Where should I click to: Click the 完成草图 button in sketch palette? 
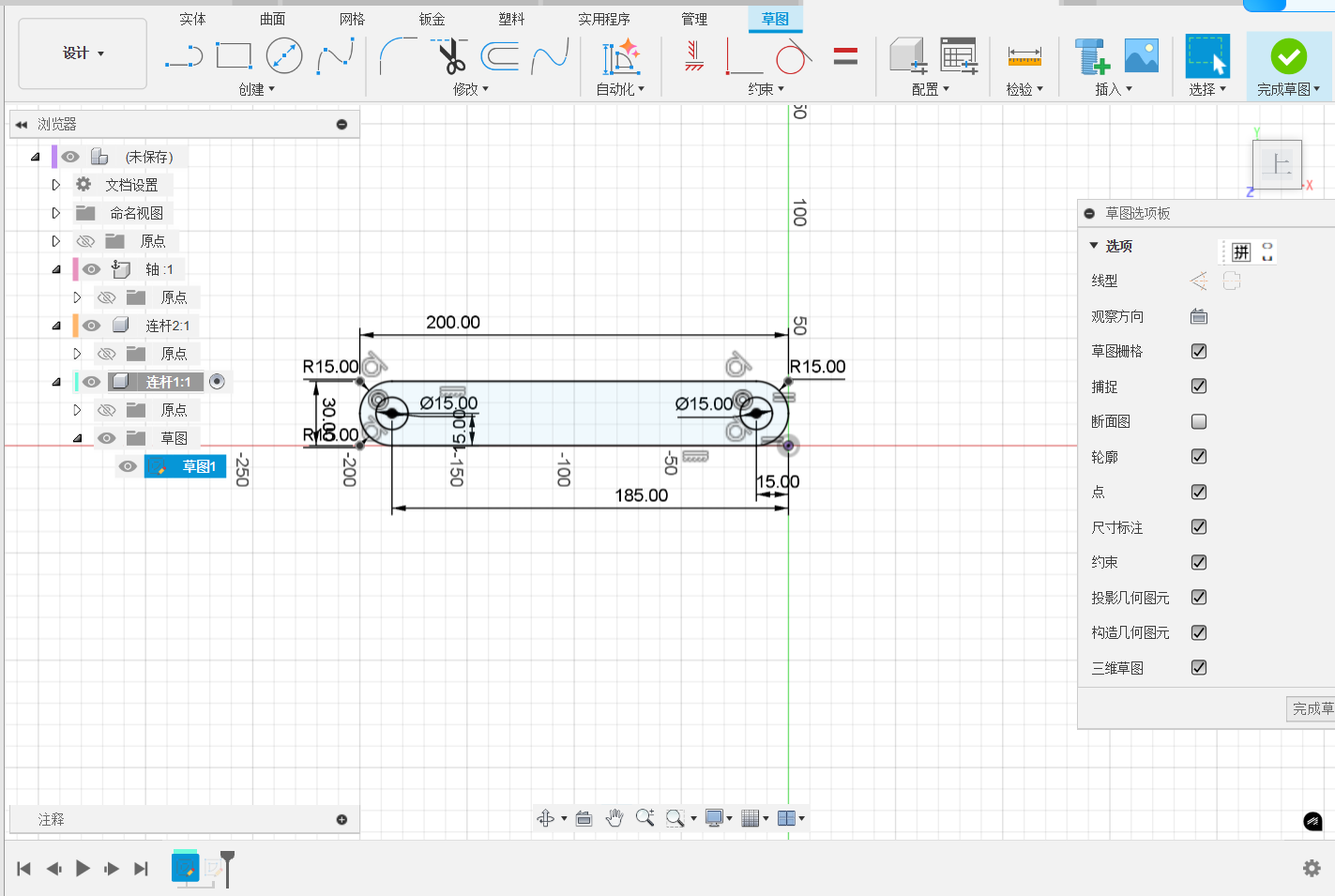pos(1311,708)
